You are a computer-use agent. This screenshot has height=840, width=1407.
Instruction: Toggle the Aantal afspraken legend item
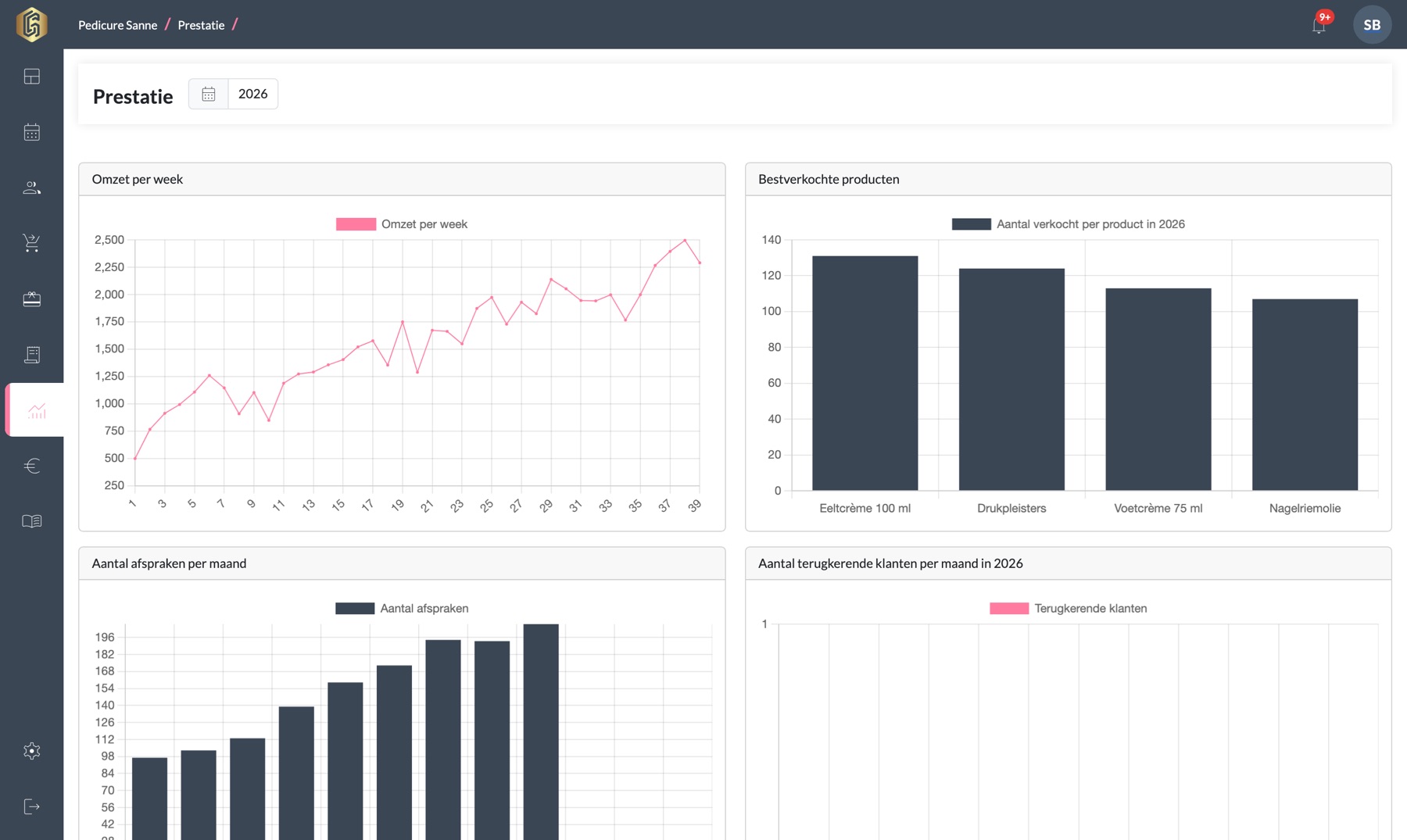click(402, 609)
